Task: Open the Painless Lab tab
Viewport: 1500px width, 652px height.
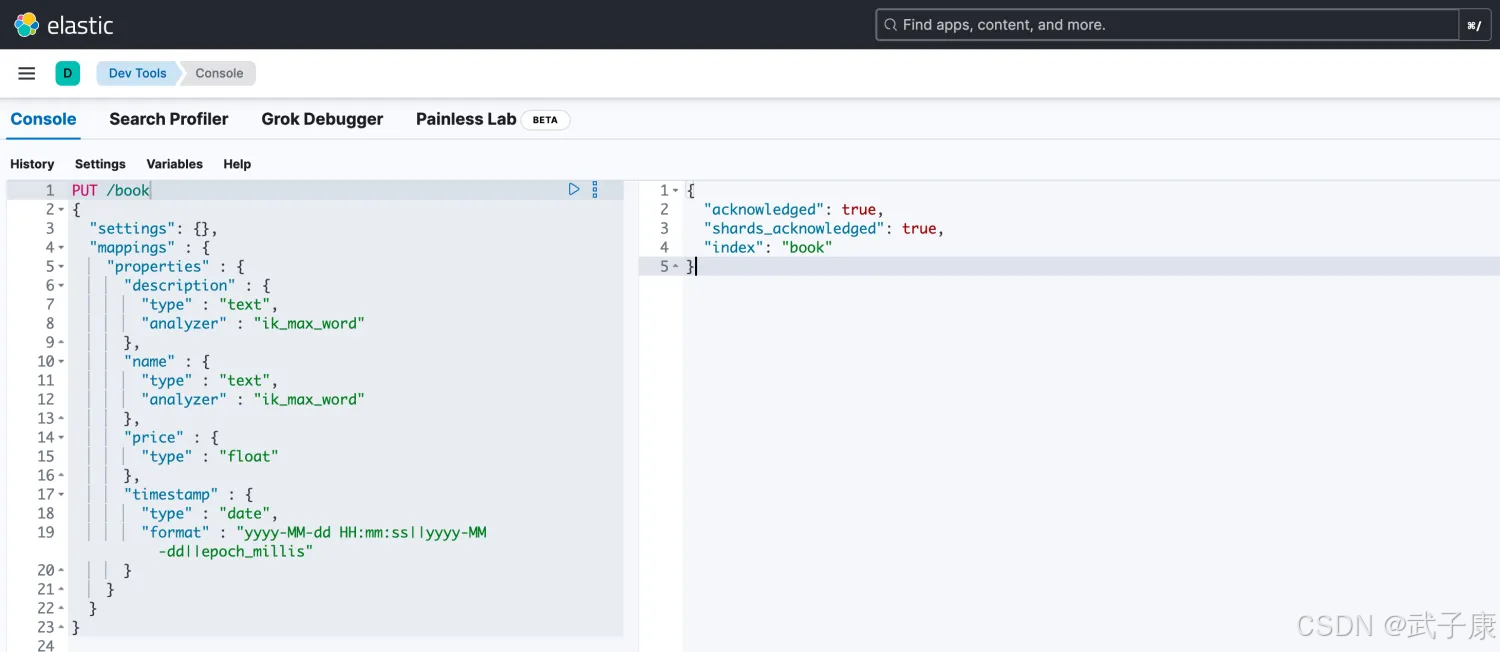Action: pyautogui.click(x=466, y=119)
